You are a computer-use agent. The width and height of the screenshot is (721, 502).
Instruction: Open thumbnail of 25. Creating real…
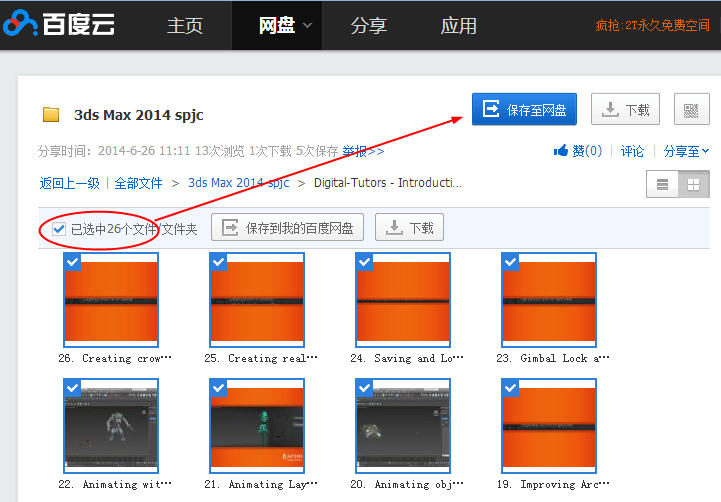click(x=257, y=300)
